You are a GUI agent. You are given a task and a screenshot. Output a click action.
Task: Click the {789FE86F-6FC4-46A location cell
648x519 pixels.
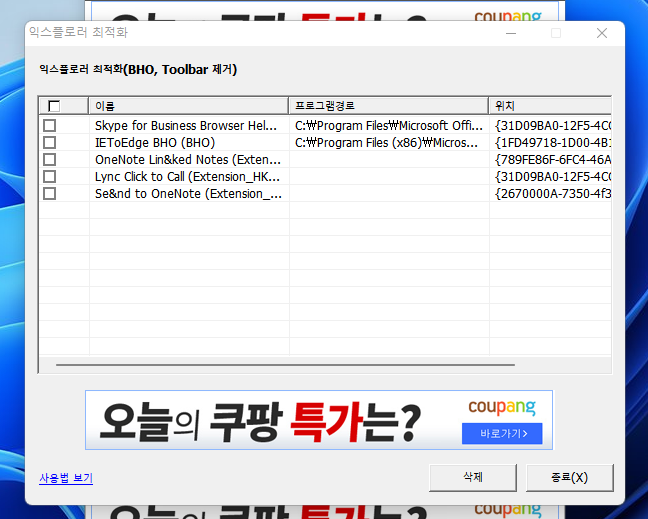(x=553, y=160)
